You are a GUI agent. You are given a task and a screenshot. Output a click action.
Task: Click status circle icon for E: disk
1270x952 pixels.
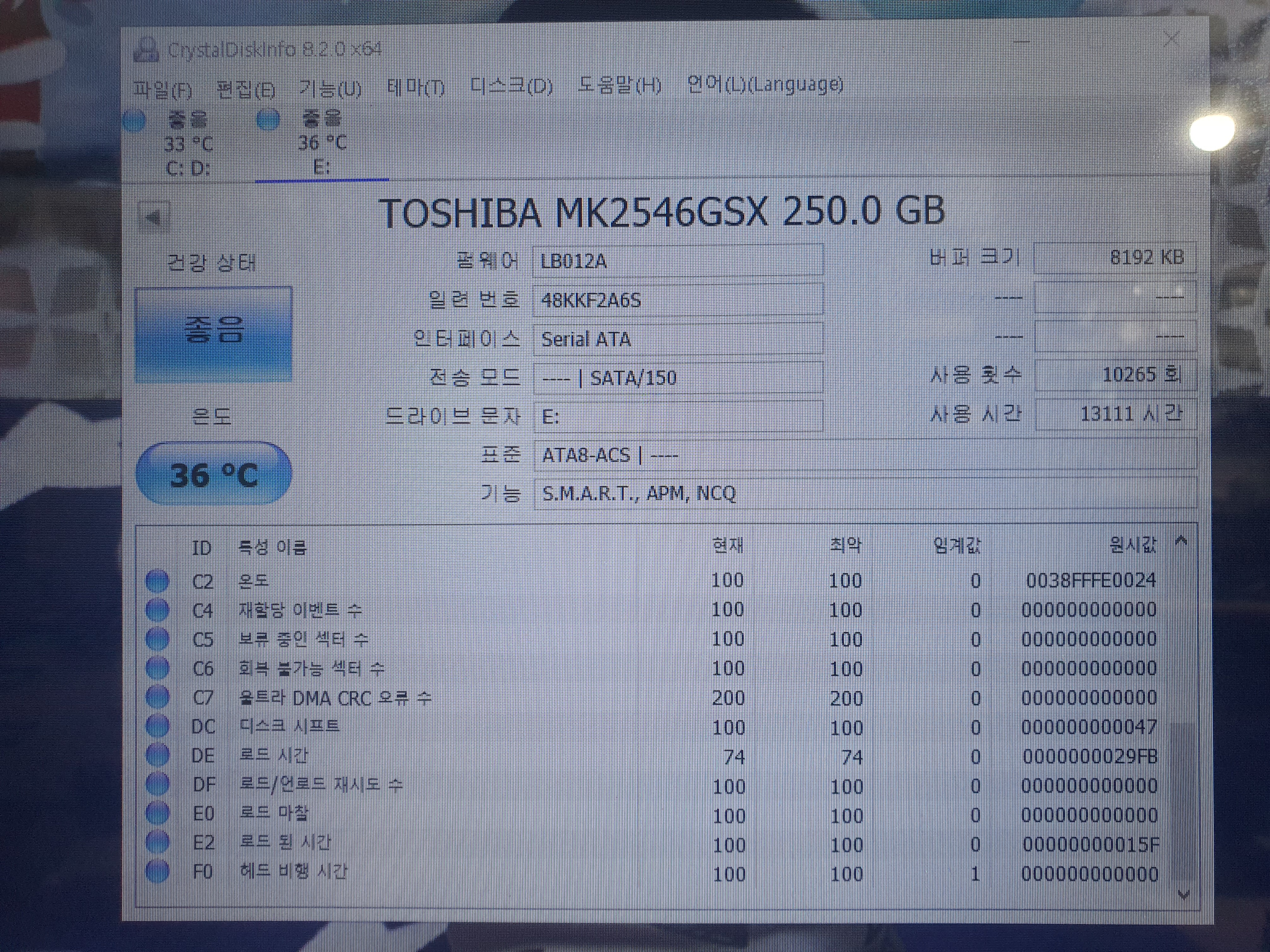[x=268, y=120]
